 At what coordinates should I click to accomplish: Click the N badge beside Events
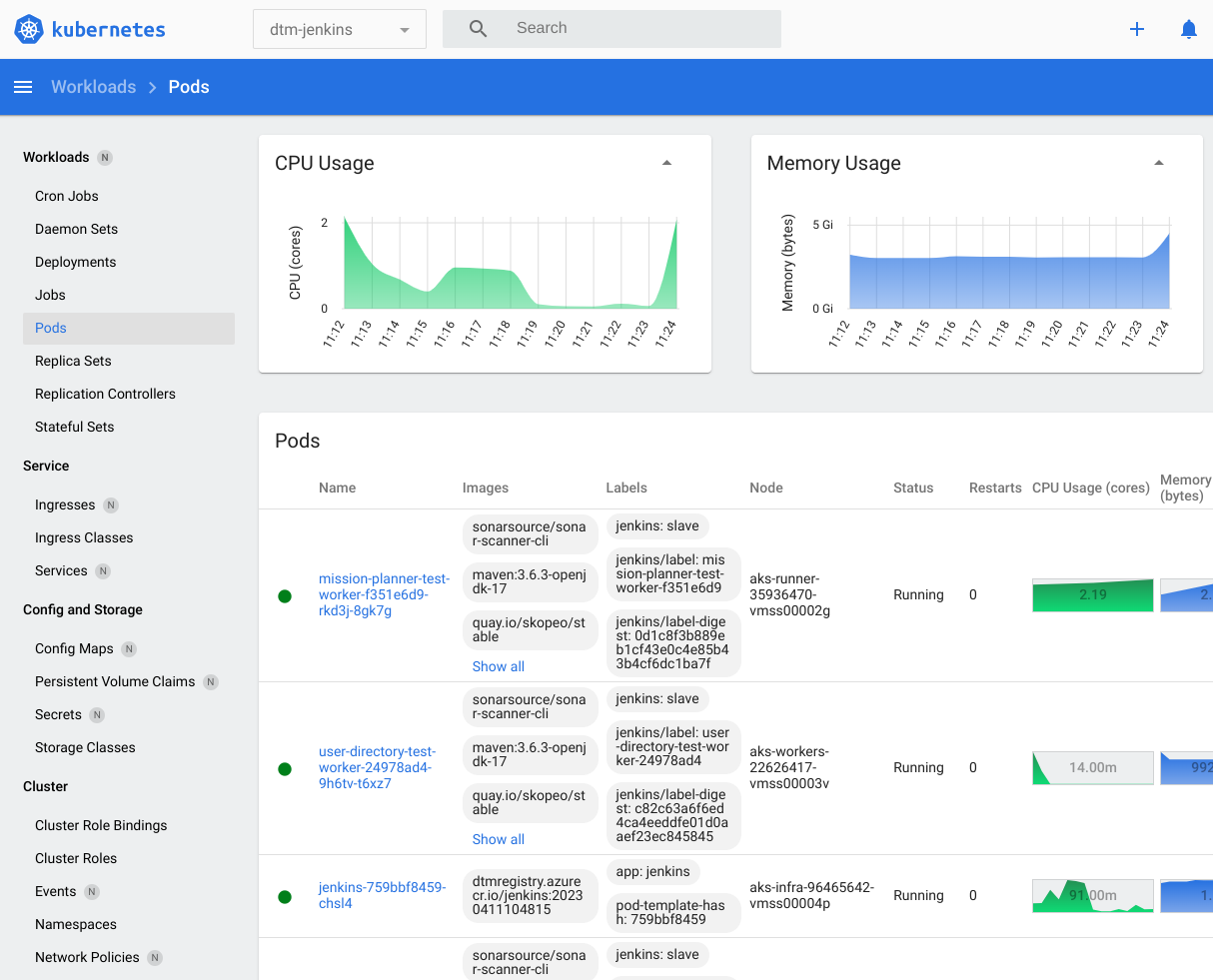tap(92, 892)
